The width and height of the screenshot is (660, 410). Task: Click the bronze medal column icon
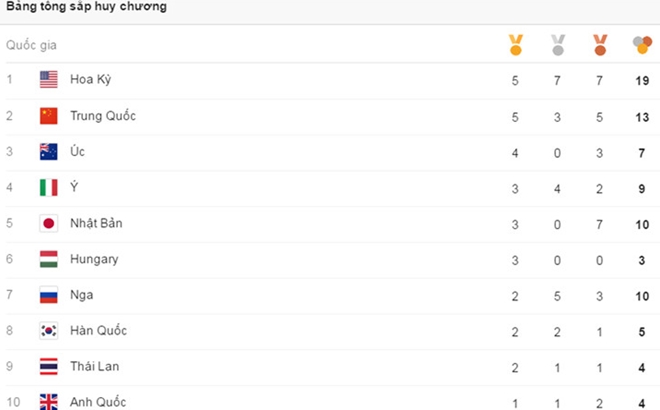click(x=600, y=45)
